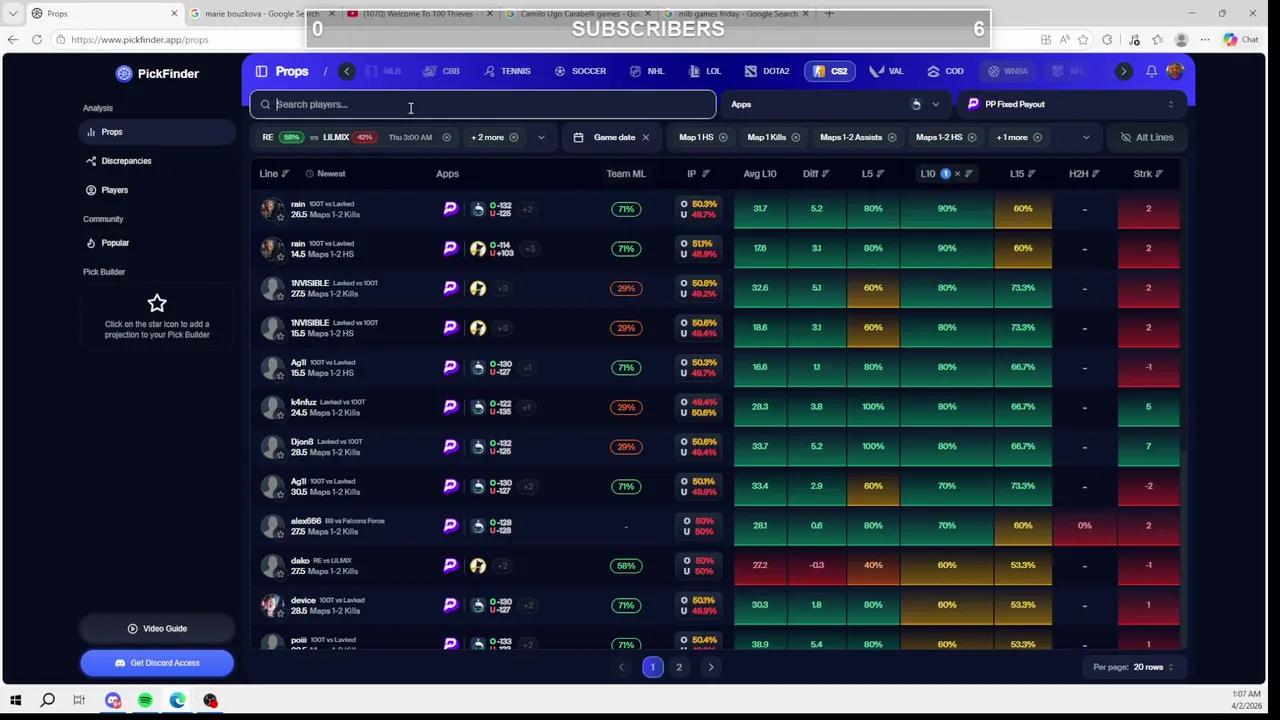The height and width of the screenshot is (720, 1280).
Task: Expand the stat types filter chevron
Action: [1086, 137]
